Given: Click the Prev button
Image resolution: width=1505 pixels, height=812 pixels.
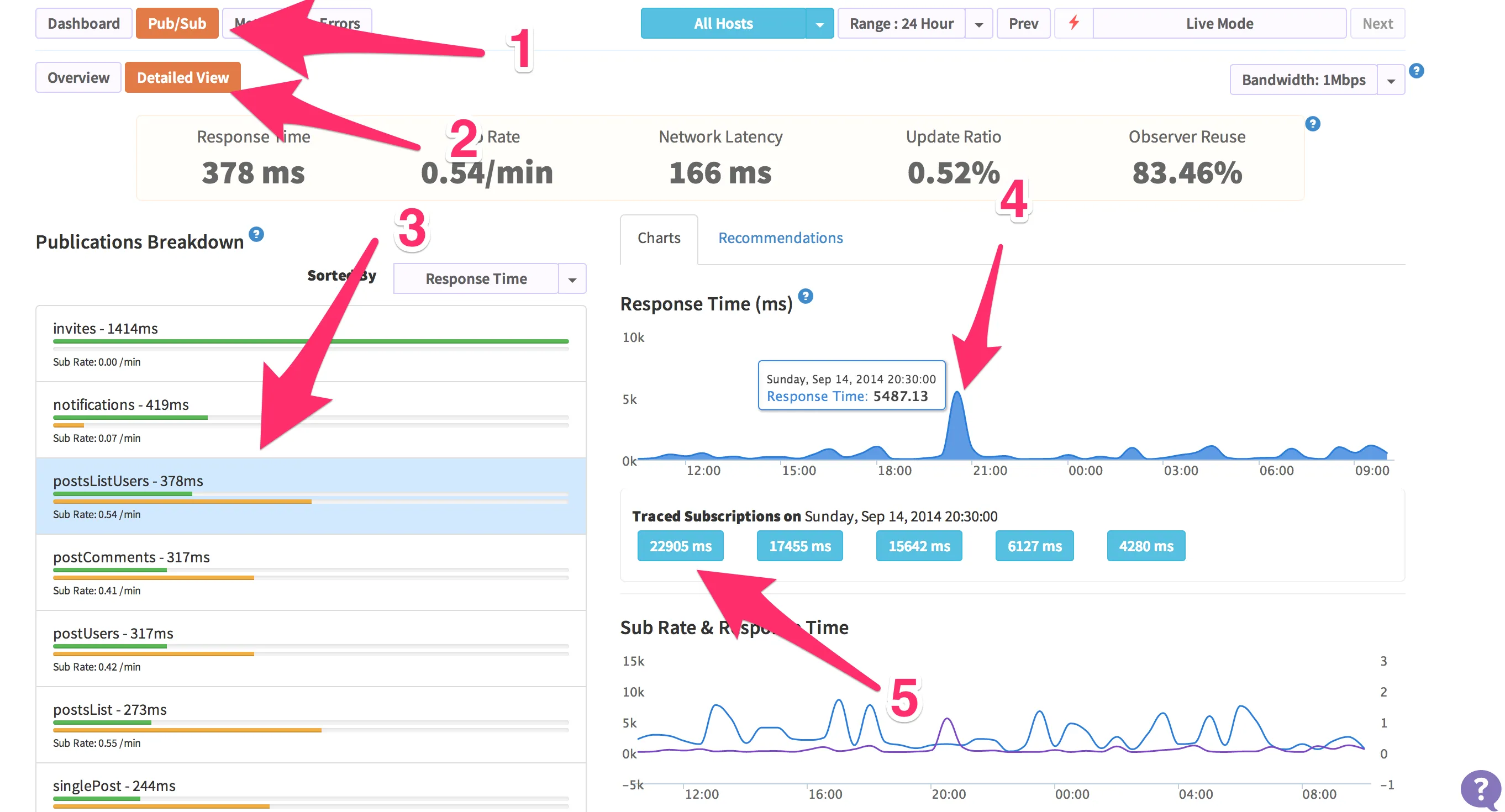Looking at the screenshot, I should pyautogui.click(x=1023, y=23).
